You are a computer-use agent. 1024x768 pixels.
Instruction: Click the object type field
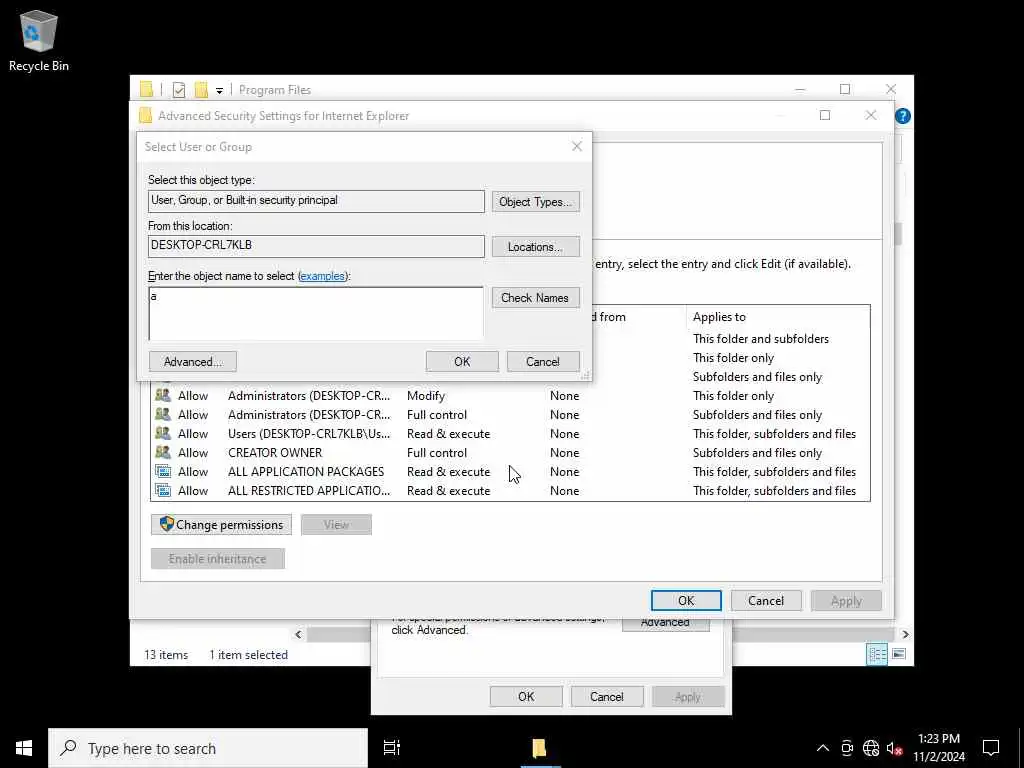coord(316,201)
